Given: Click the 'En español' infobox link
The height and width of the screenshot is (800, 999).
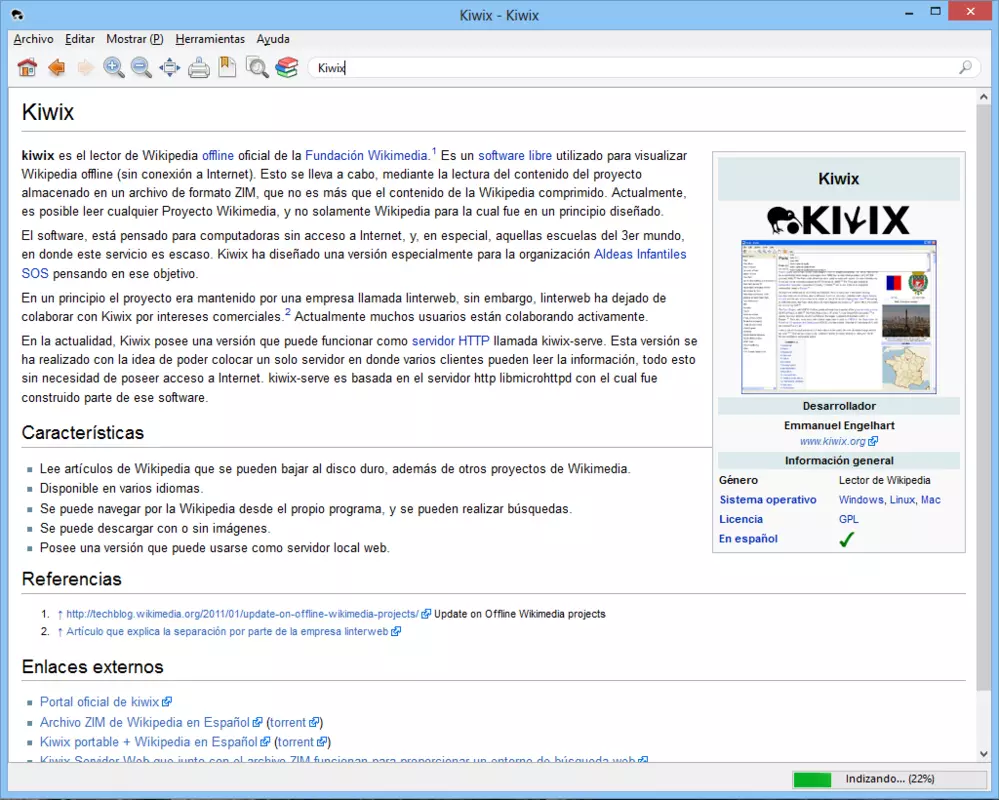Looking at the screenshot, I should (748, 538).
